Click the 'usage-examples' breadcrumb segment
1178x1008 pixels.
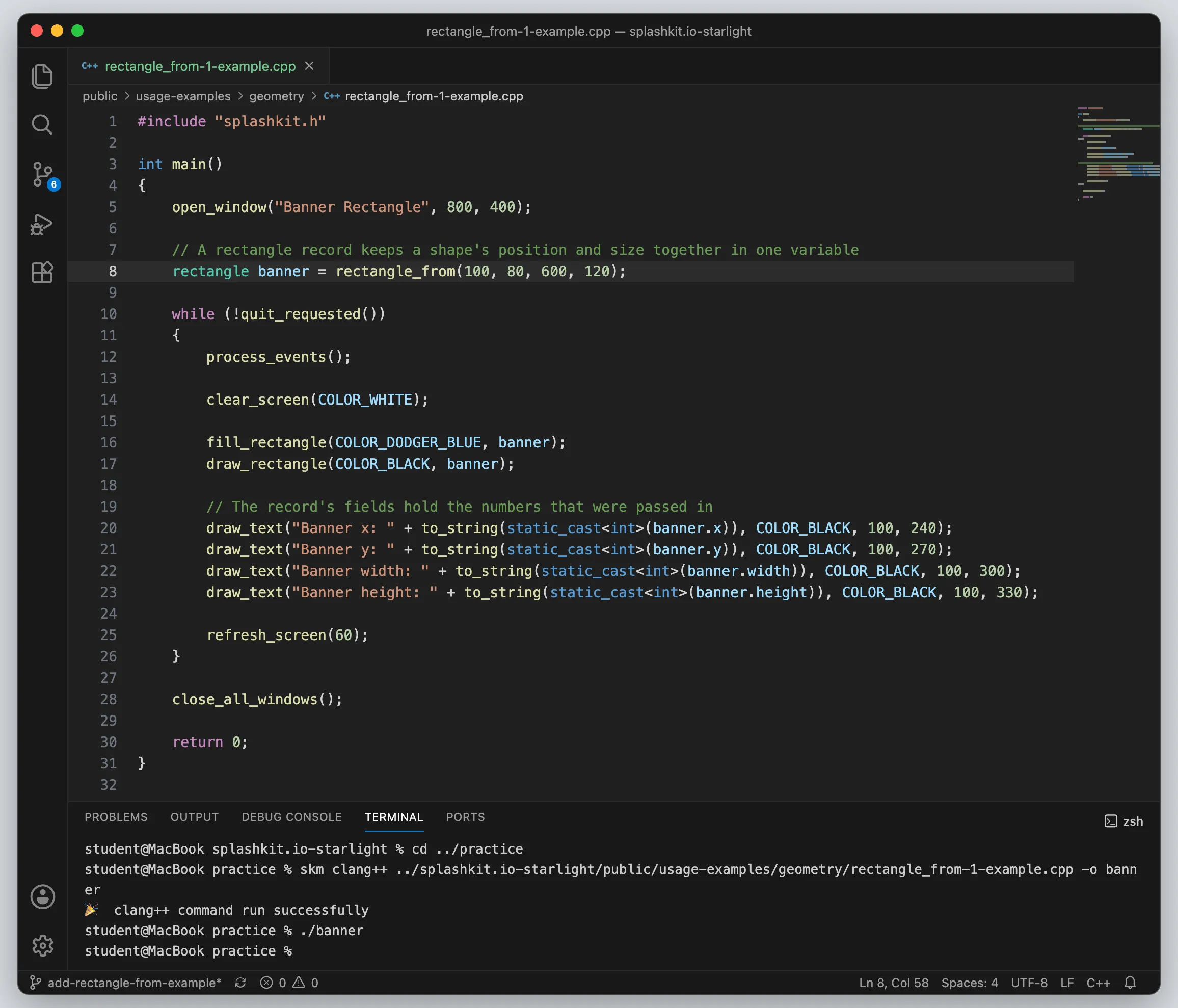(x=183, y=96)
